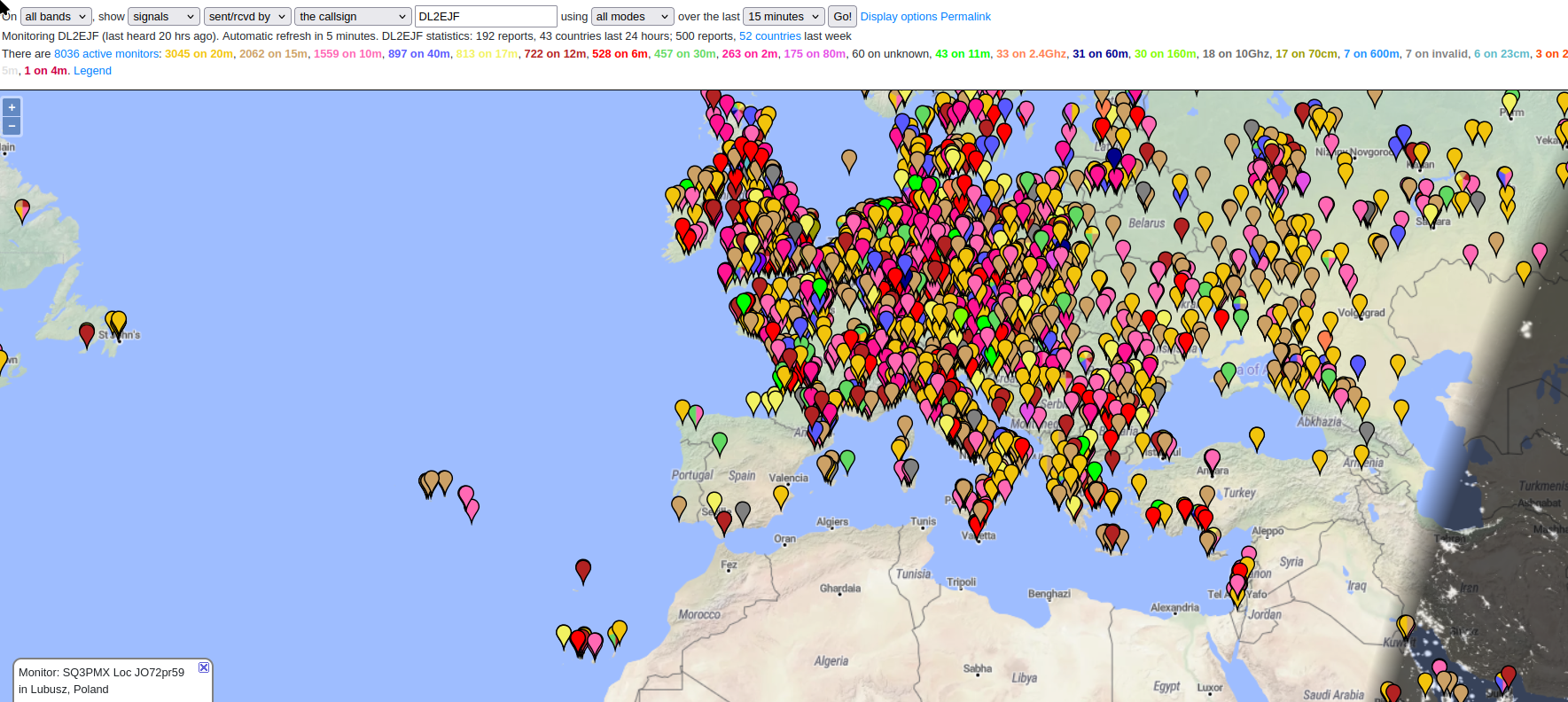This screenshot has width=1568, height=702.
Task: Zoom out of the map
Action: (12, 126)
